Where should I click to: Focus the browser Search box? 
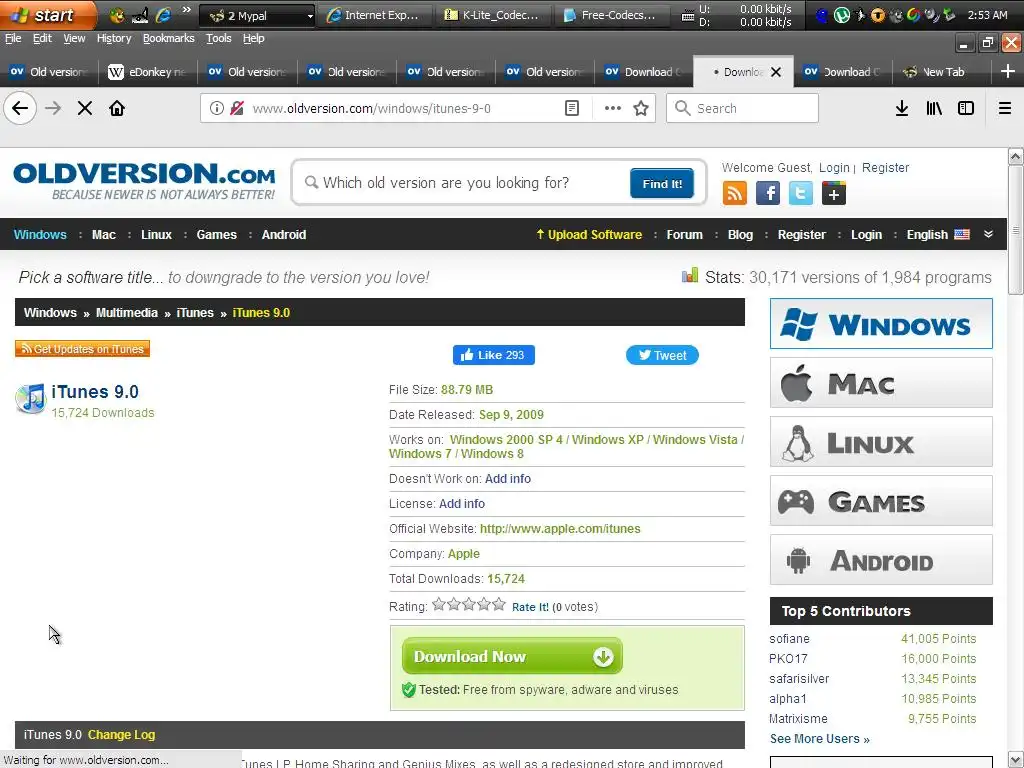pyautogui.click(x=743, y=108)
